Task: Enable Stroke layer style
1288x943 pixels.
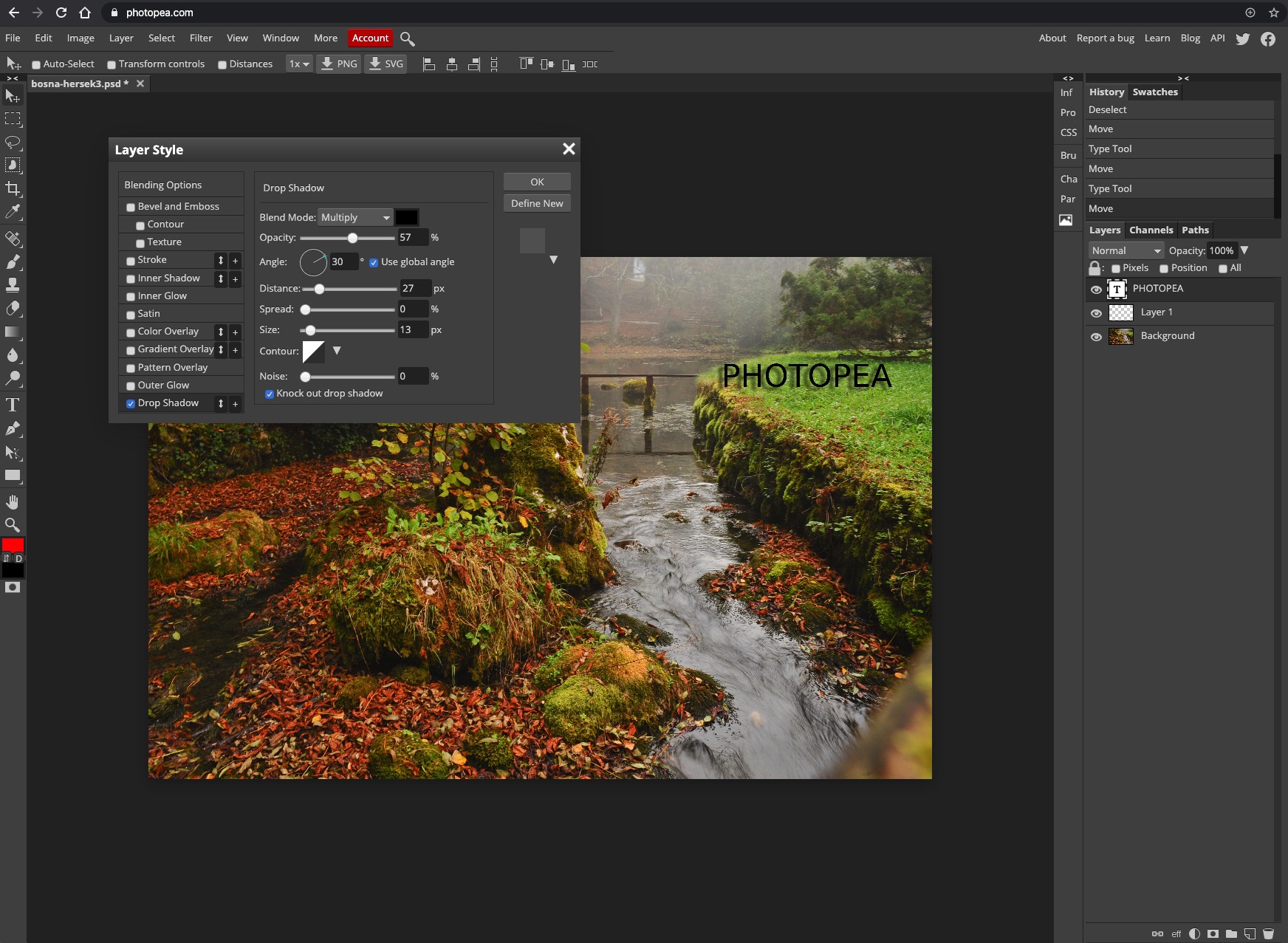Action: tap(131, 261)
